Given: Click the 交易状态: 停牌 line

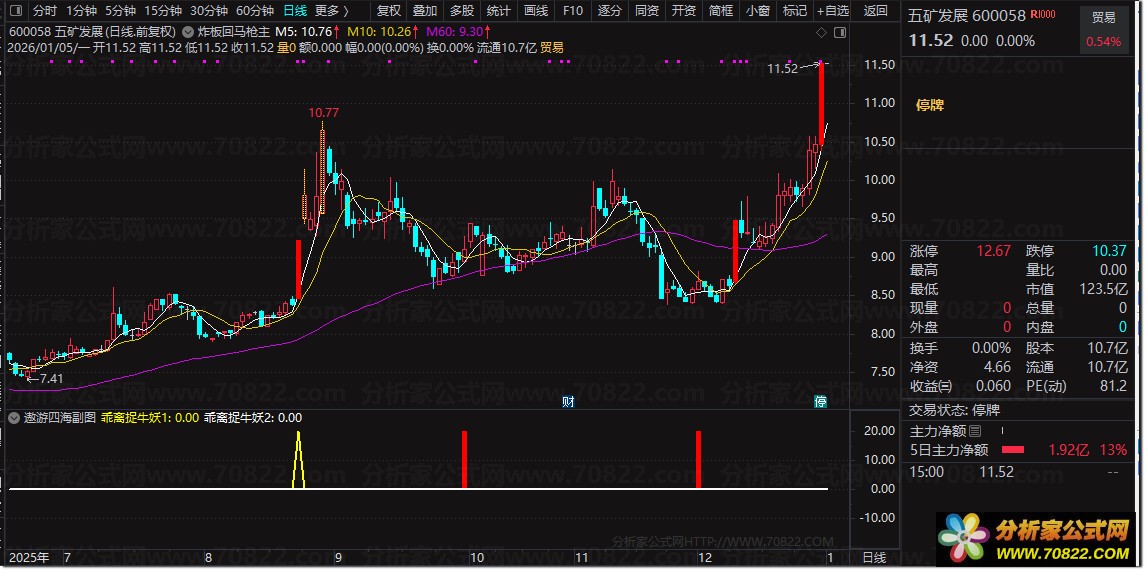Looking at the screenshot, I should pyautogui.click(x=955, y=410).
